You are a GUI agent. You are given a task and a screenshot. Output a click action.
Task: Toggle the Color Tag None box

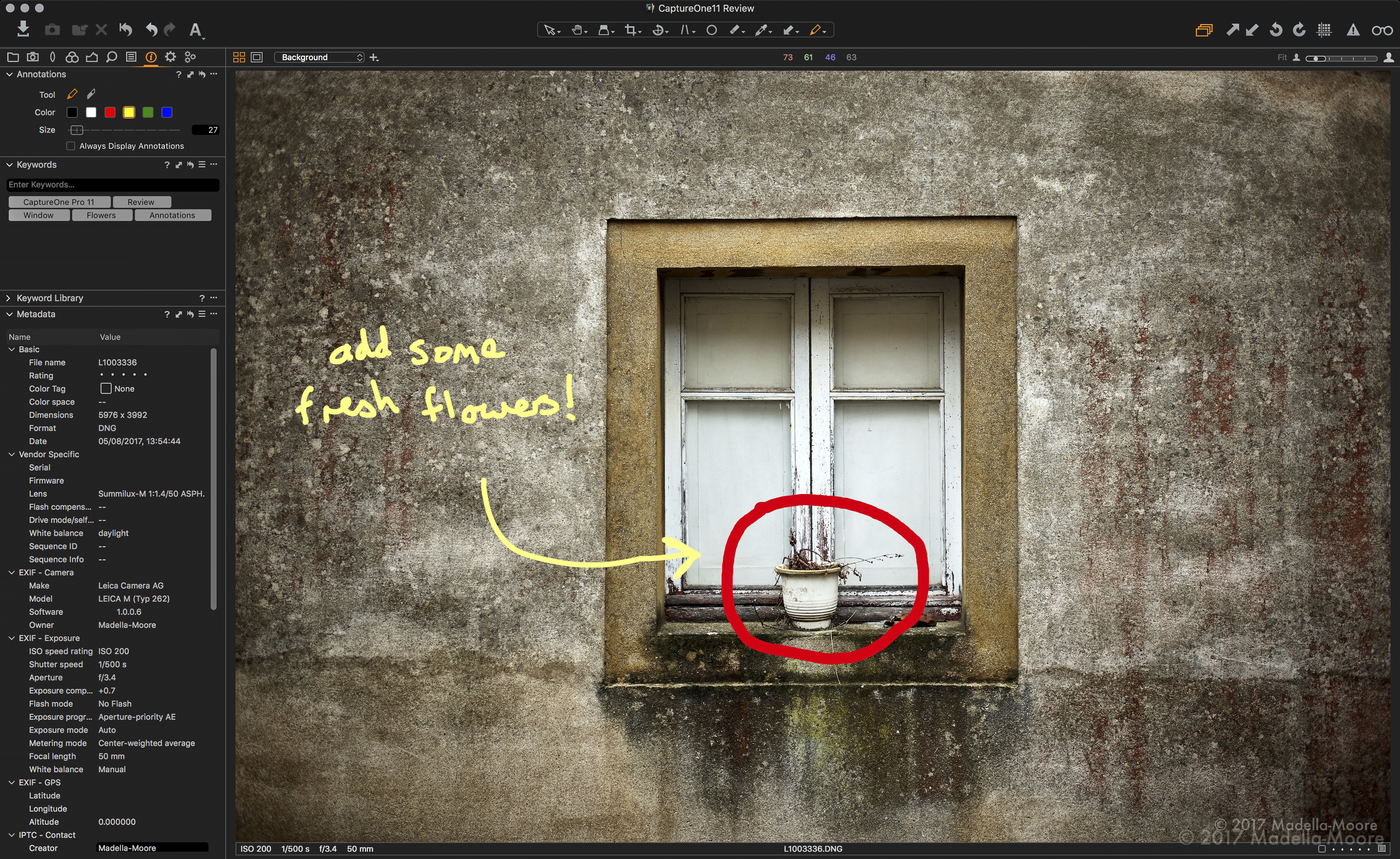pyautogui.click(x=106, y=389)
